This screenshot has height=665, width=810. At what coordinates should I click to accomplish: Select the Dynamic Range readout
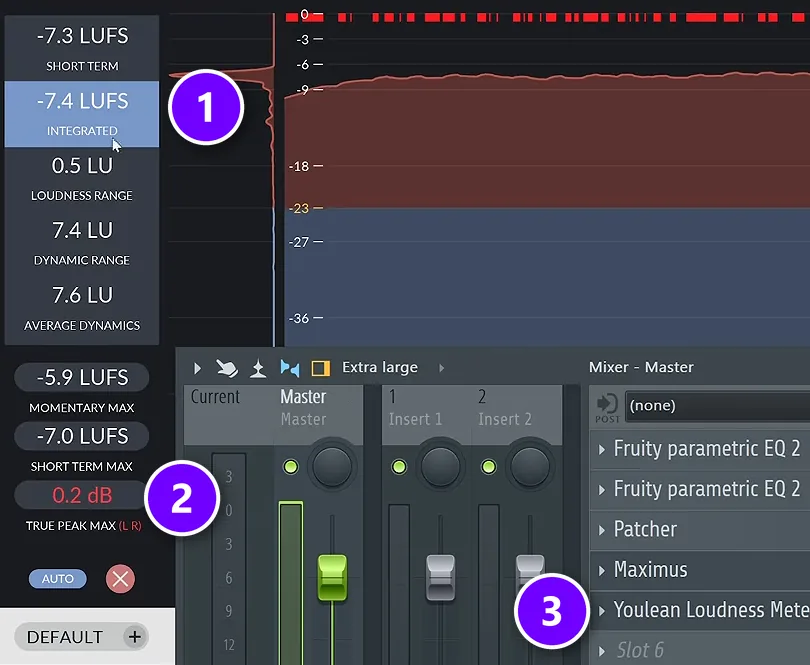[82, 243]
